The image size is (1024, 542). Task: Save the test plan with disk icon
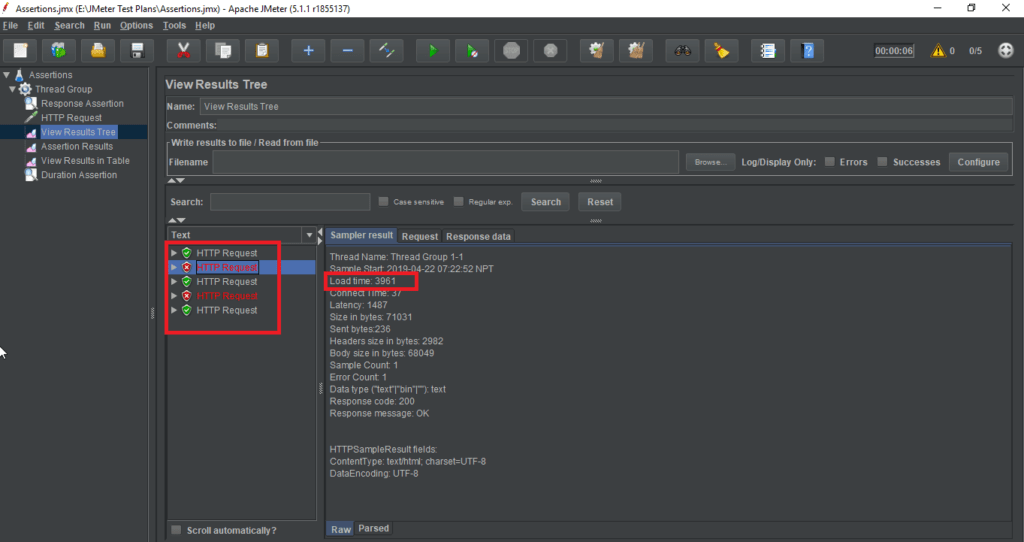pos(137,51)
